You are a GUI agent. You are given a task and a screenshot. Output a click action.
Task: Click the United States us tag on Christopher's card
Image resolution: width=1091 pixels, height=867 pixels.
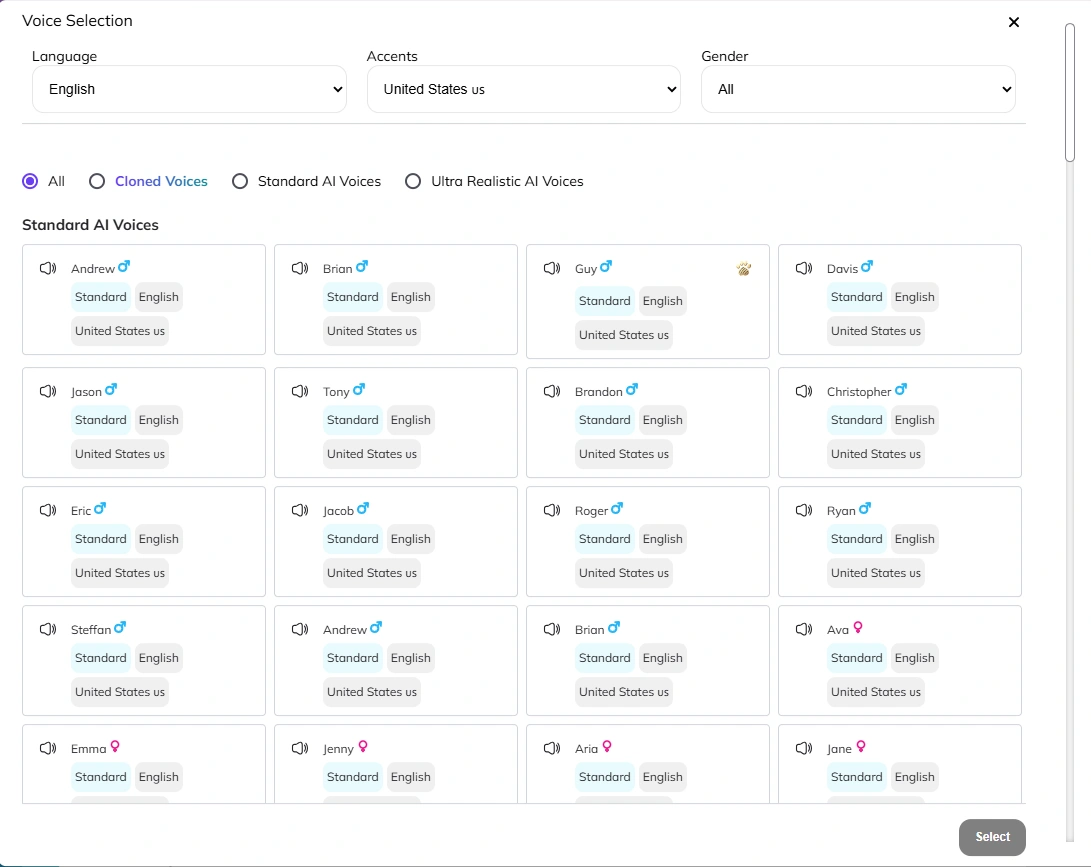[875, 454]
